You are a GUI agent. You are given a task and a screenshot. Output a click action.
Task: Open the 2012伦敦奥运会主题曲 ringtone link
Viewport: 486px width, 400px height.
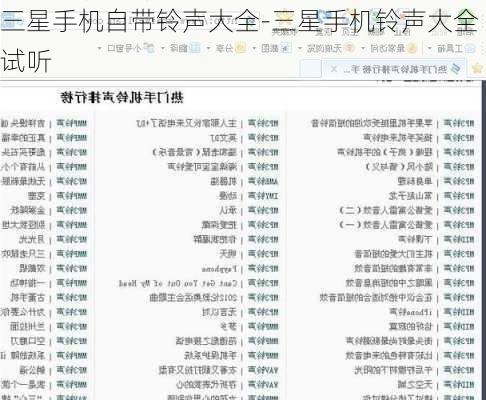193,298
